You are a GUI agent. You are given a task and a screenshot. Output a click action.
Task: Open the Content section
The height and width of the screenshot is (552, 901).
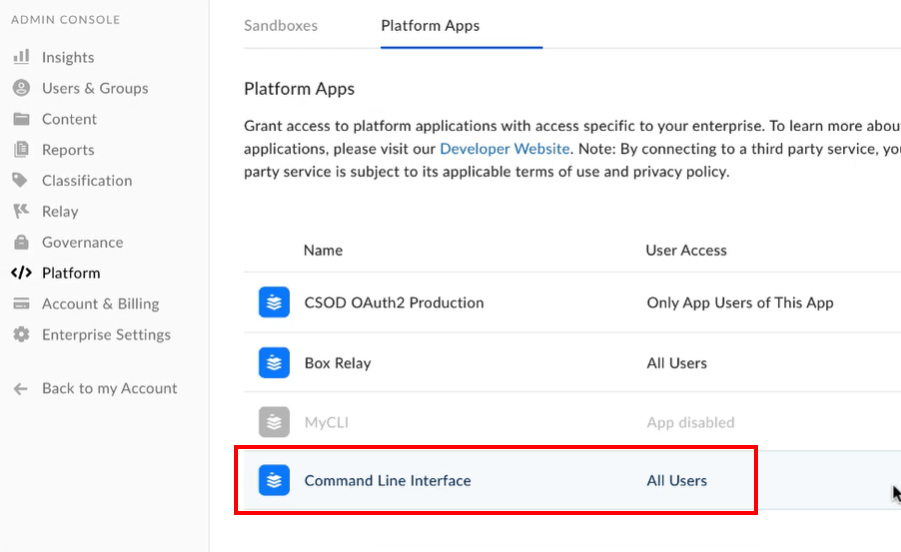click(69, 119)
